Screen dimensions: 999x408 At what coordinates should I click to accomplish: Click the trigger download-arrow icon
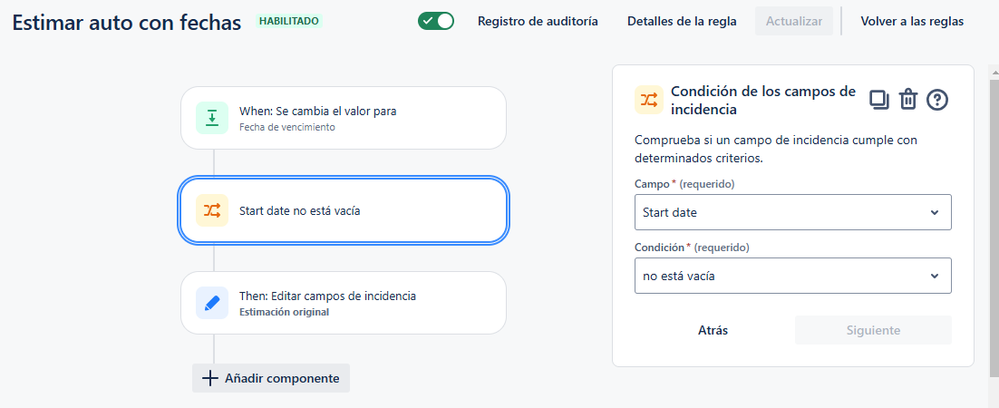click(212, 118)
